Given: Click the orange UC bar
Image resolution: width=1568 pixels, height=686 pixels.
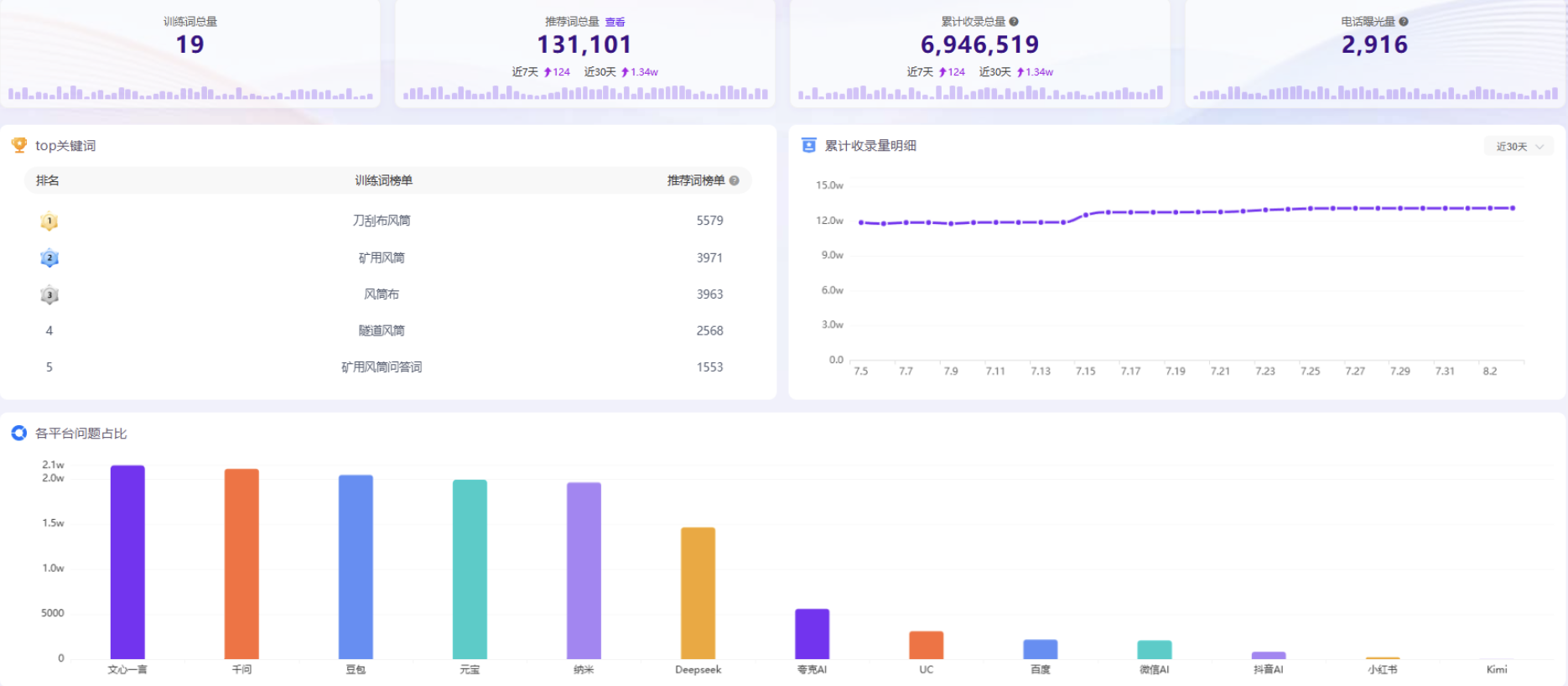Looking at the screenshot, I should click(926, 645).
